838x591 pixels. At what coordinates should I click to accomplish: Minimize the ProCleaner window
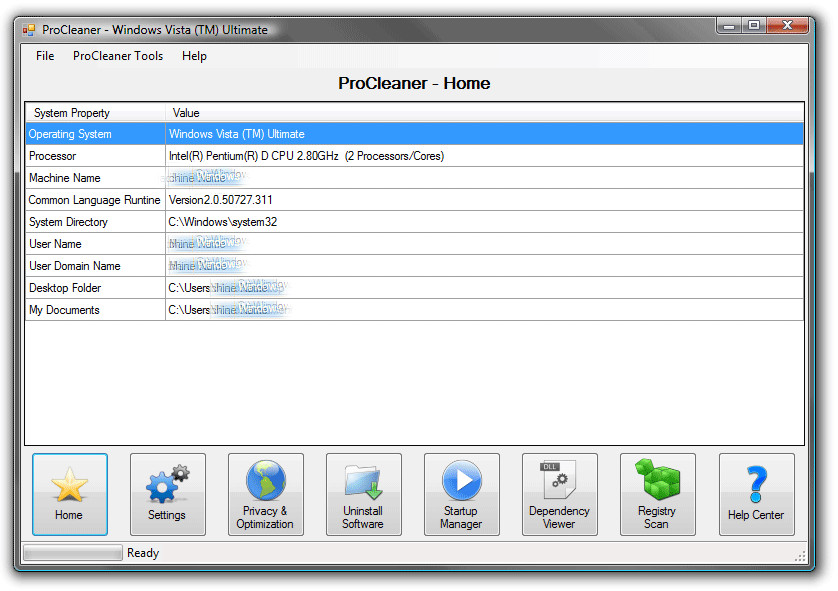click(728, 25)
